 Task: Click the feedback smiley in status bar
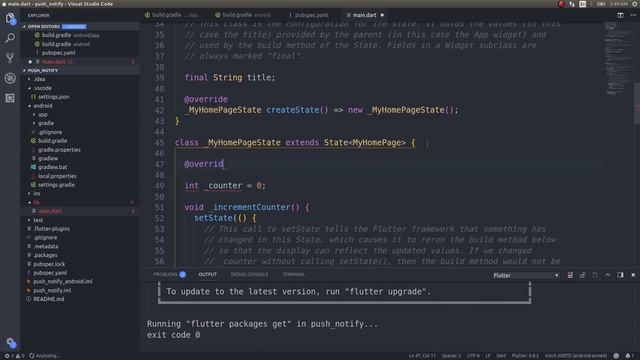616,356
